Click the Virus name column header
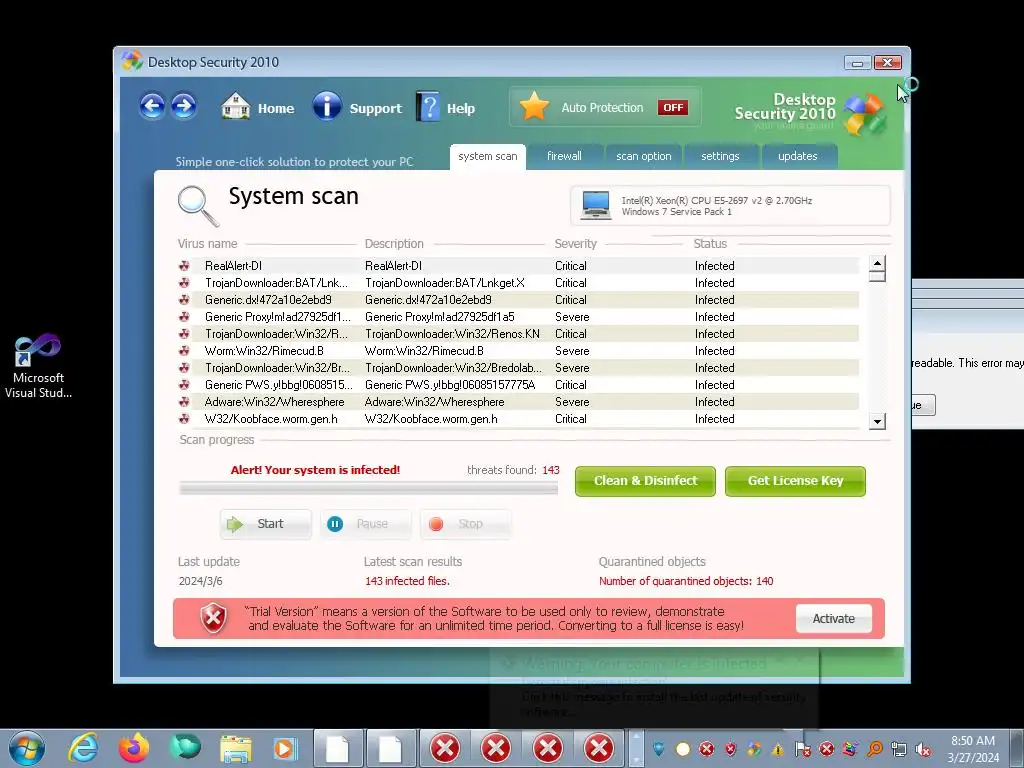The width and height of the screenshot is (1024, 768). [x=208, y=244]
